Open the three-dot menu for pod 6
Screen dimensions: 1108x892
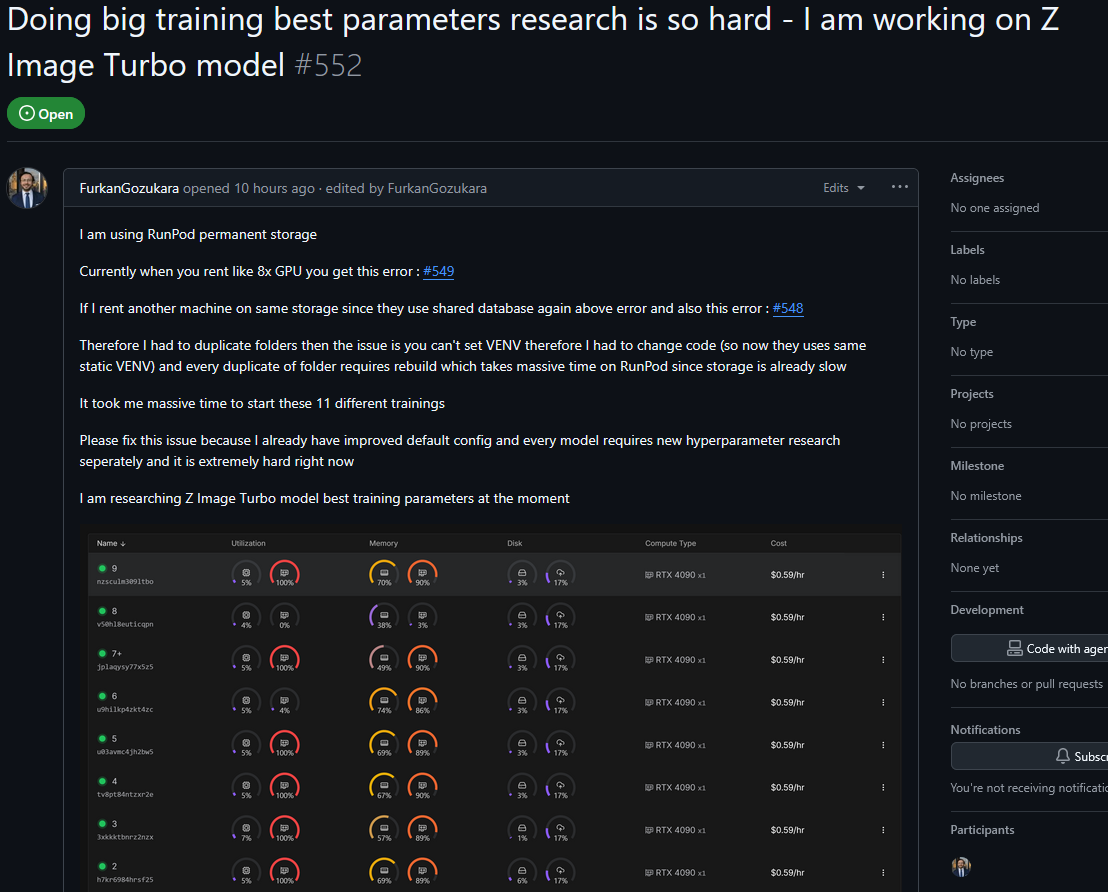pos(883,703)
